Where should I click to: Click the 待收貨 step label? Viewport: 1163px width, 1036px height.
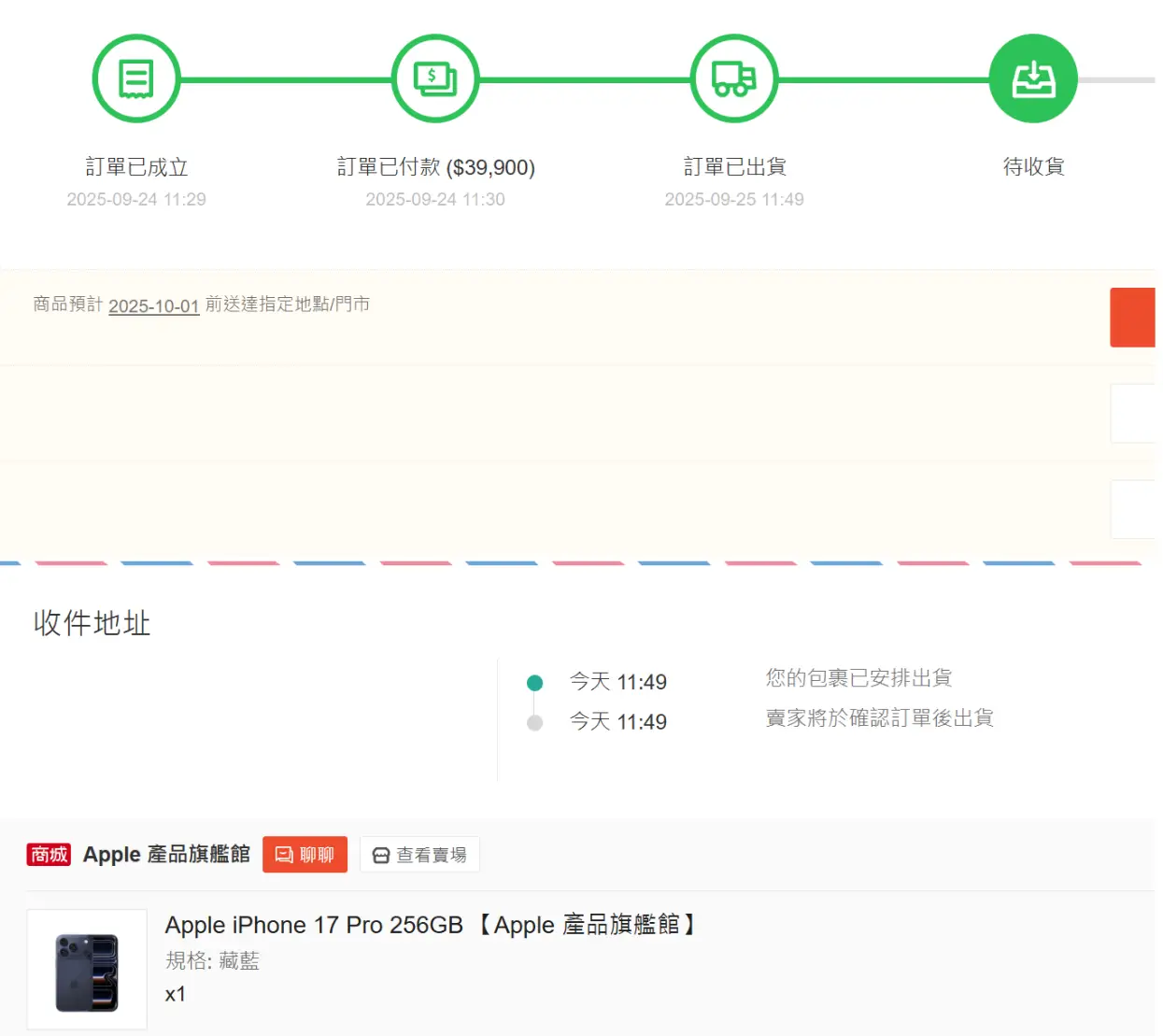pyautogui.click(x=1033, y=166)
